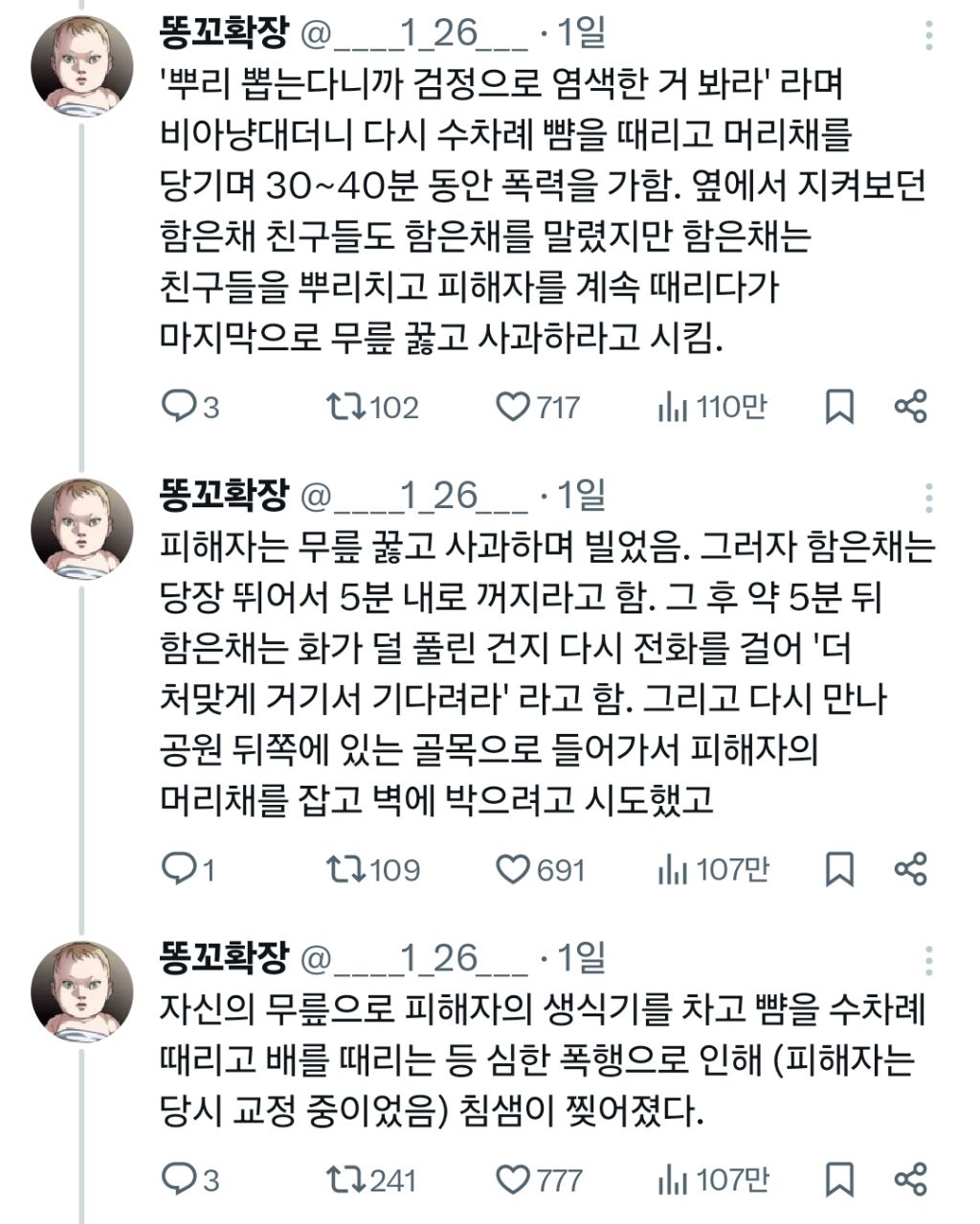Bookmark the second tweet
The width and height of the screenshot is (980, 1224).
click(839, 869)
